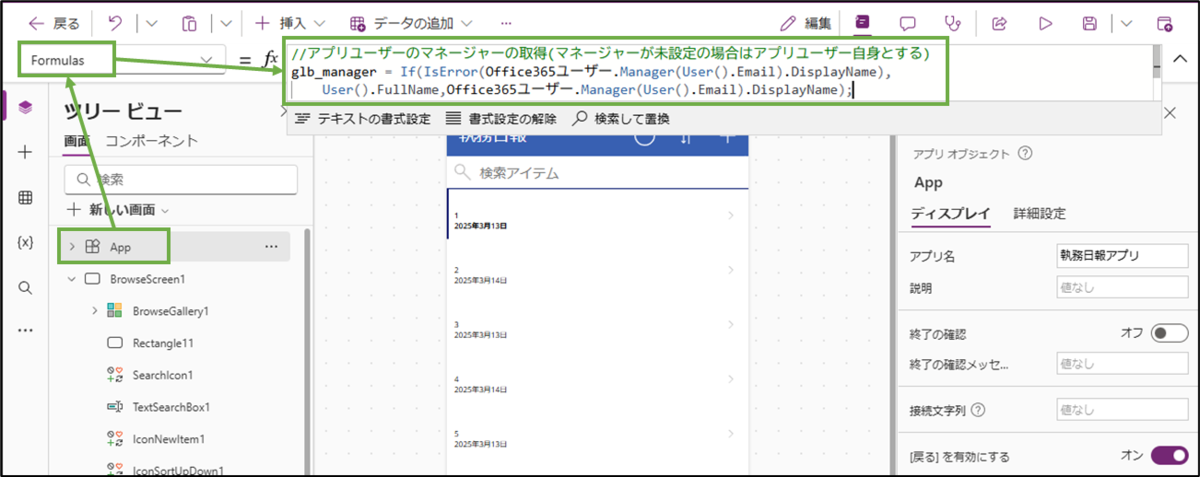Open the comments speech bubble icon
1200x477 pixels.
click(x=908, y=22)
